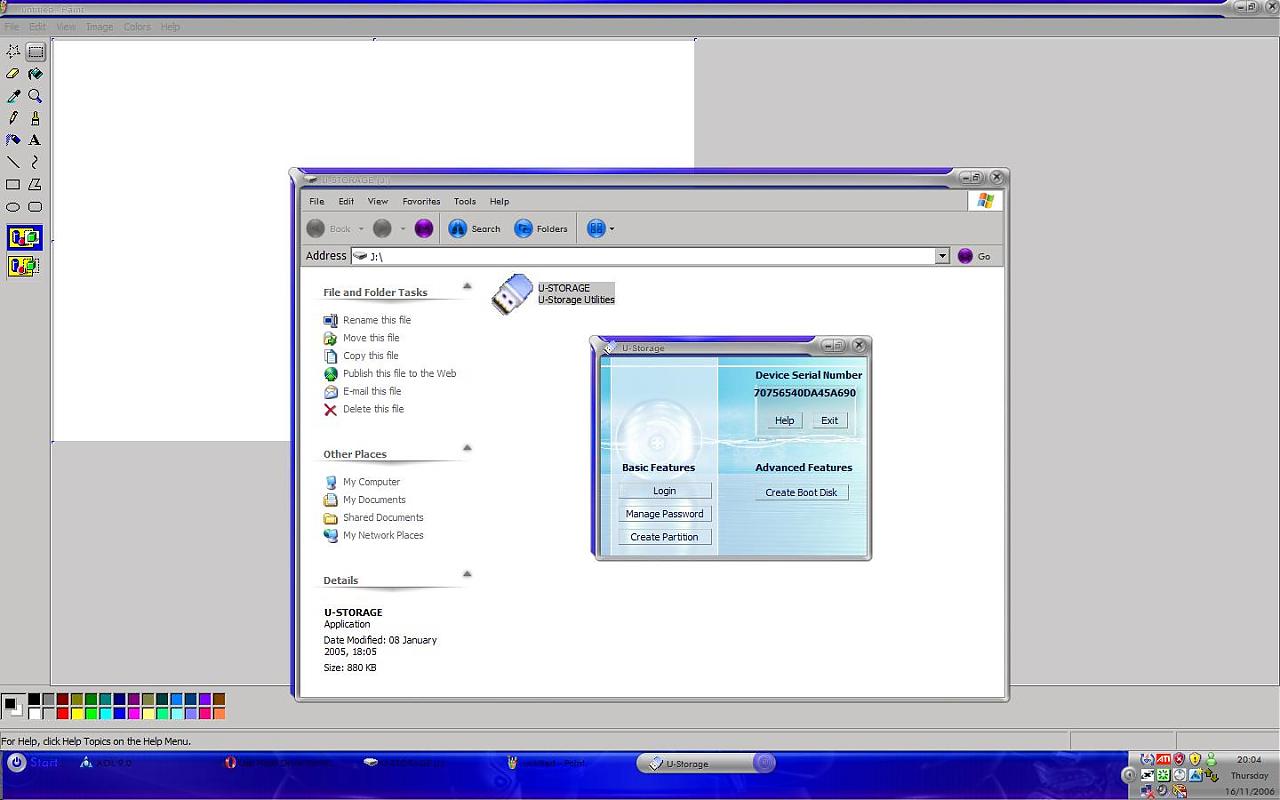Select the Free-Form Select tool in Paint
Image resolution: width=1280 pixels, height=800 pixels.
coord(13,51)
